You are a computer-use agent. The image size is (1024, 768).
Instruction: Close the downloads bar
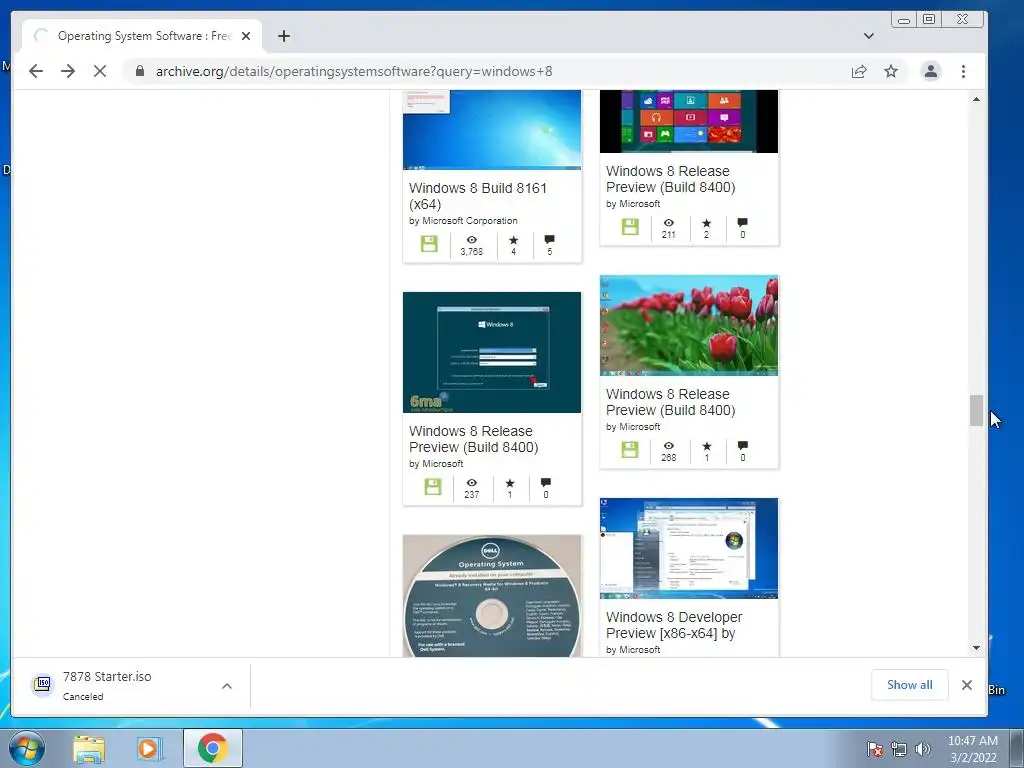(967, 684)
